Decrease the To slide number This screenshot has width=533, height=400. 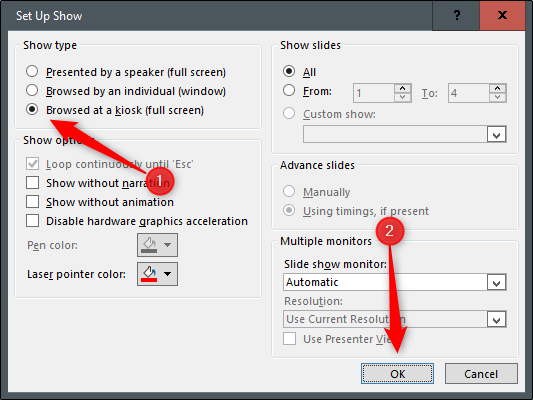498,98
